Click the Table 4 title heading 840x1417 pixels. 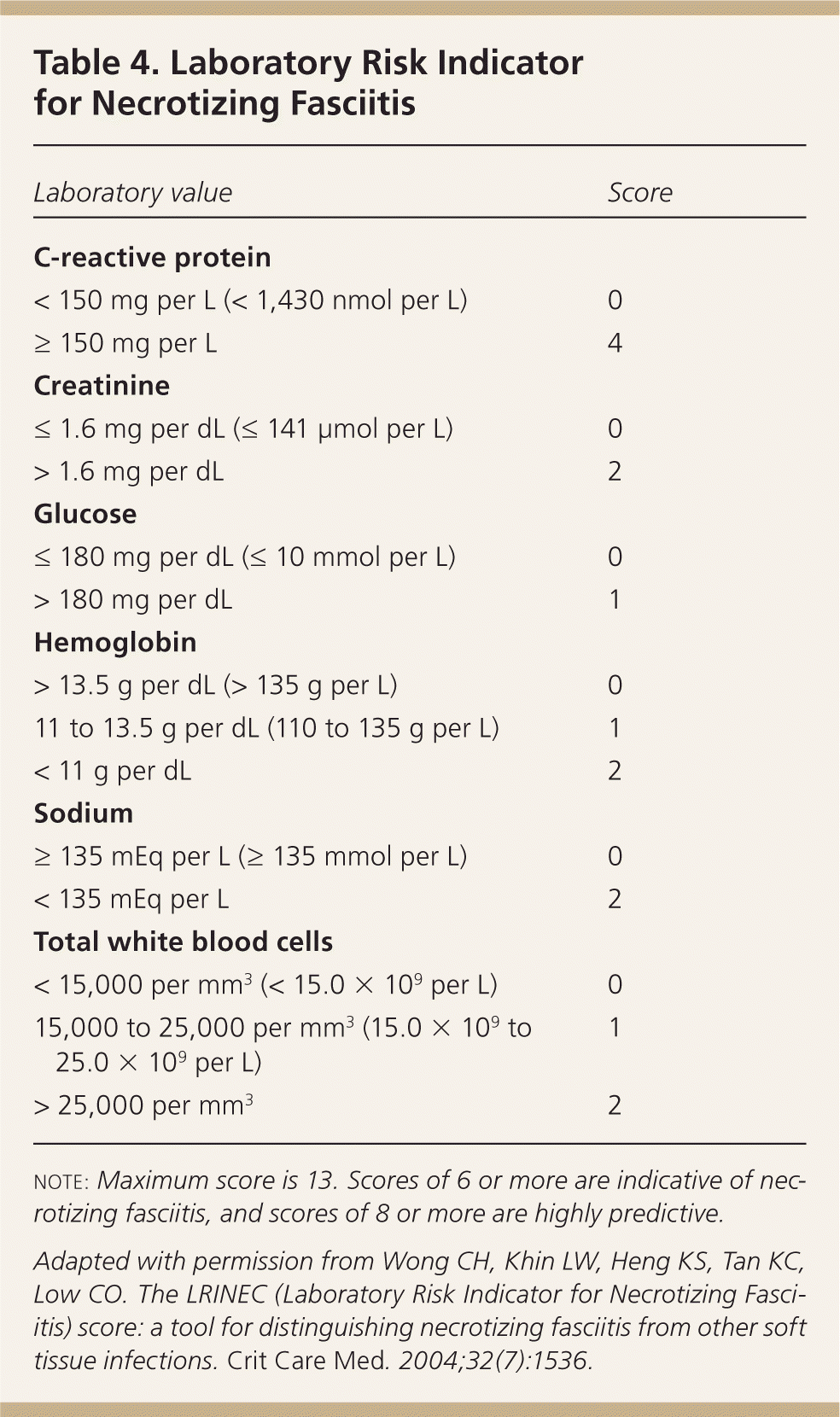(x=308, y=83)
